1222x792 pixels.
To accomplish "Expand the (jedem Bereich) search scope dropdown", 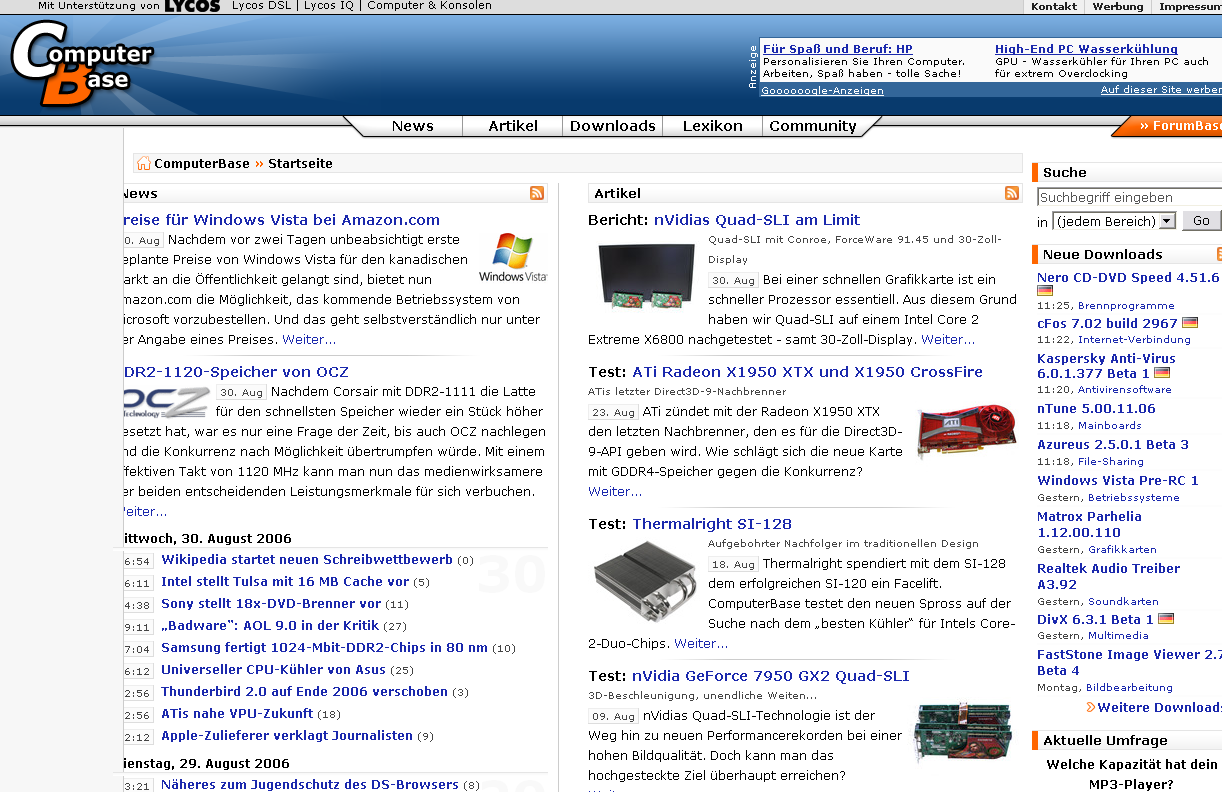I will pyautogui.click(x=1114, y=221).
